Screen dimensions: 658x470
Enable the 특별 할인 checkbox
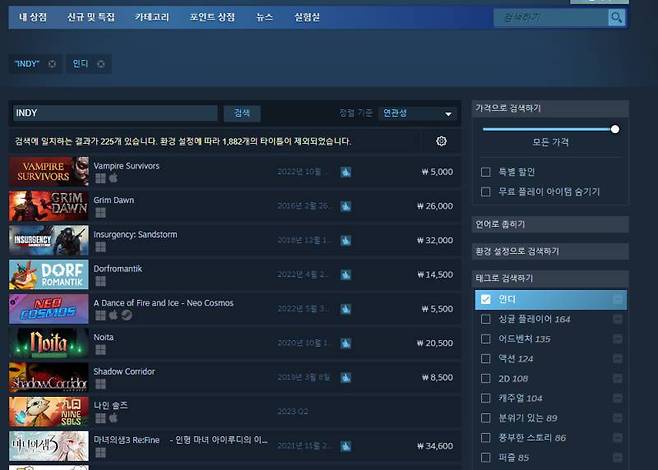486,172
